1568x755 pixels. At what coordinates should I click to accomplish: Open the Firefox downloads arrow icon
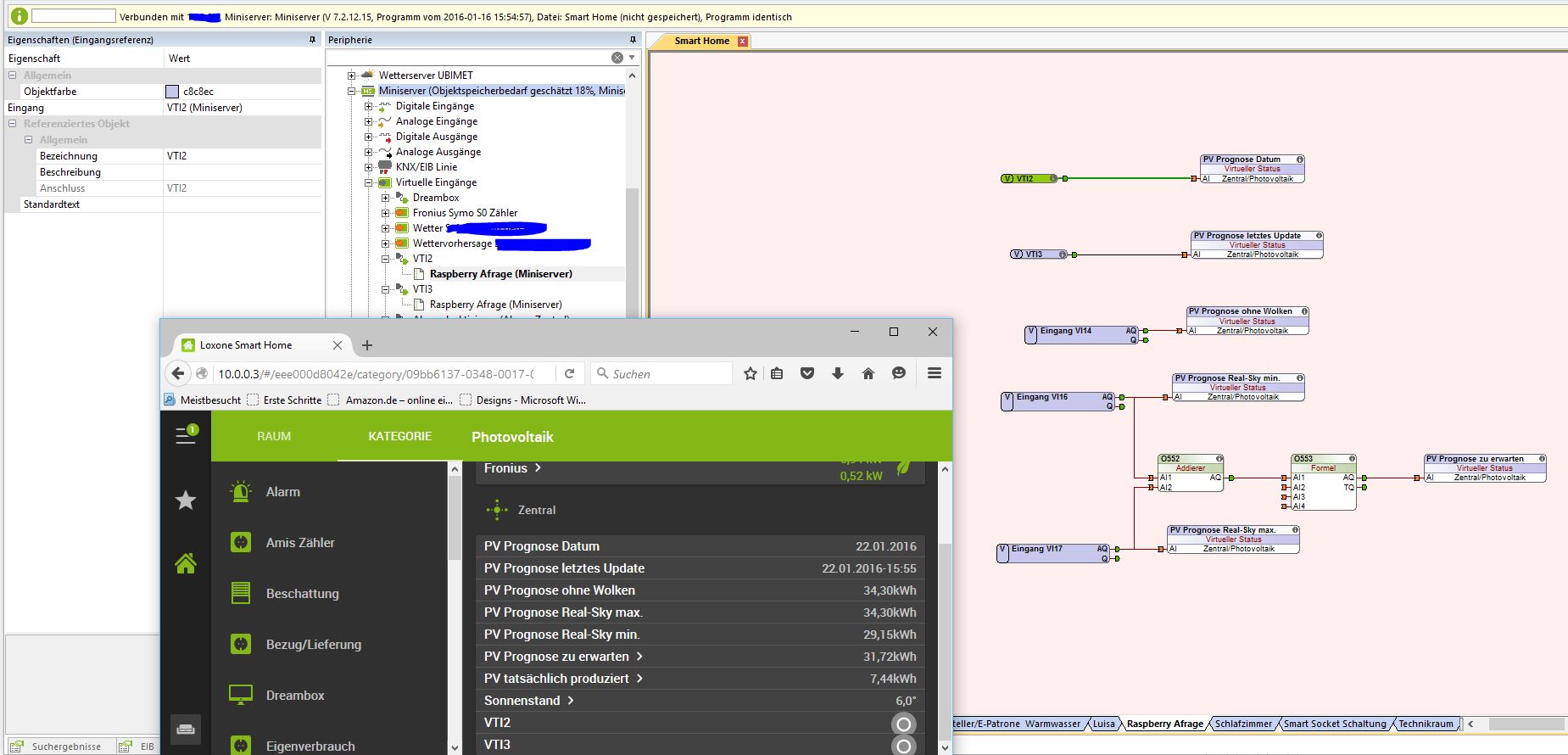click(838, 373)
